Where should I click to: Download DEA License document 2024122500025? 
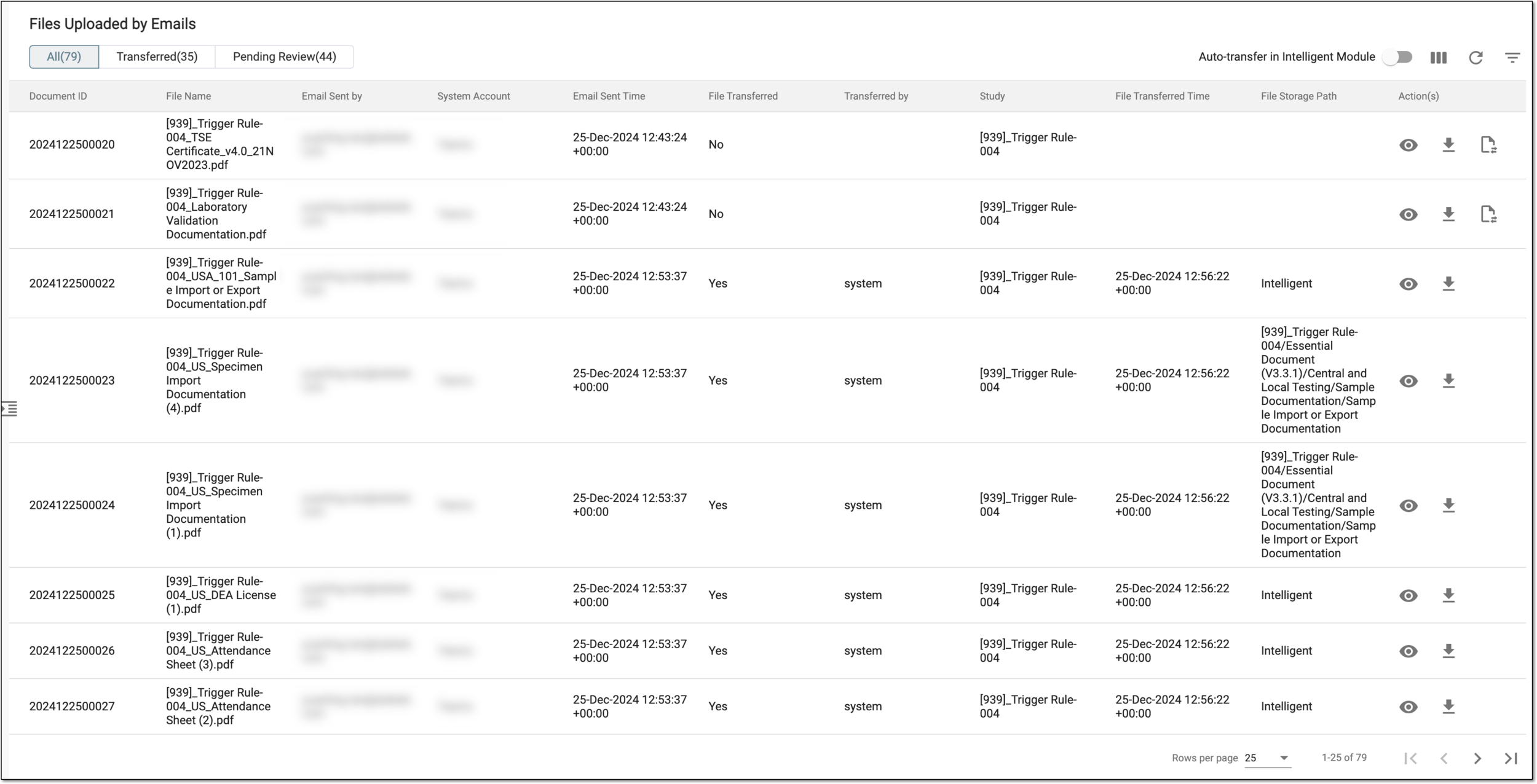(1448, 595)
